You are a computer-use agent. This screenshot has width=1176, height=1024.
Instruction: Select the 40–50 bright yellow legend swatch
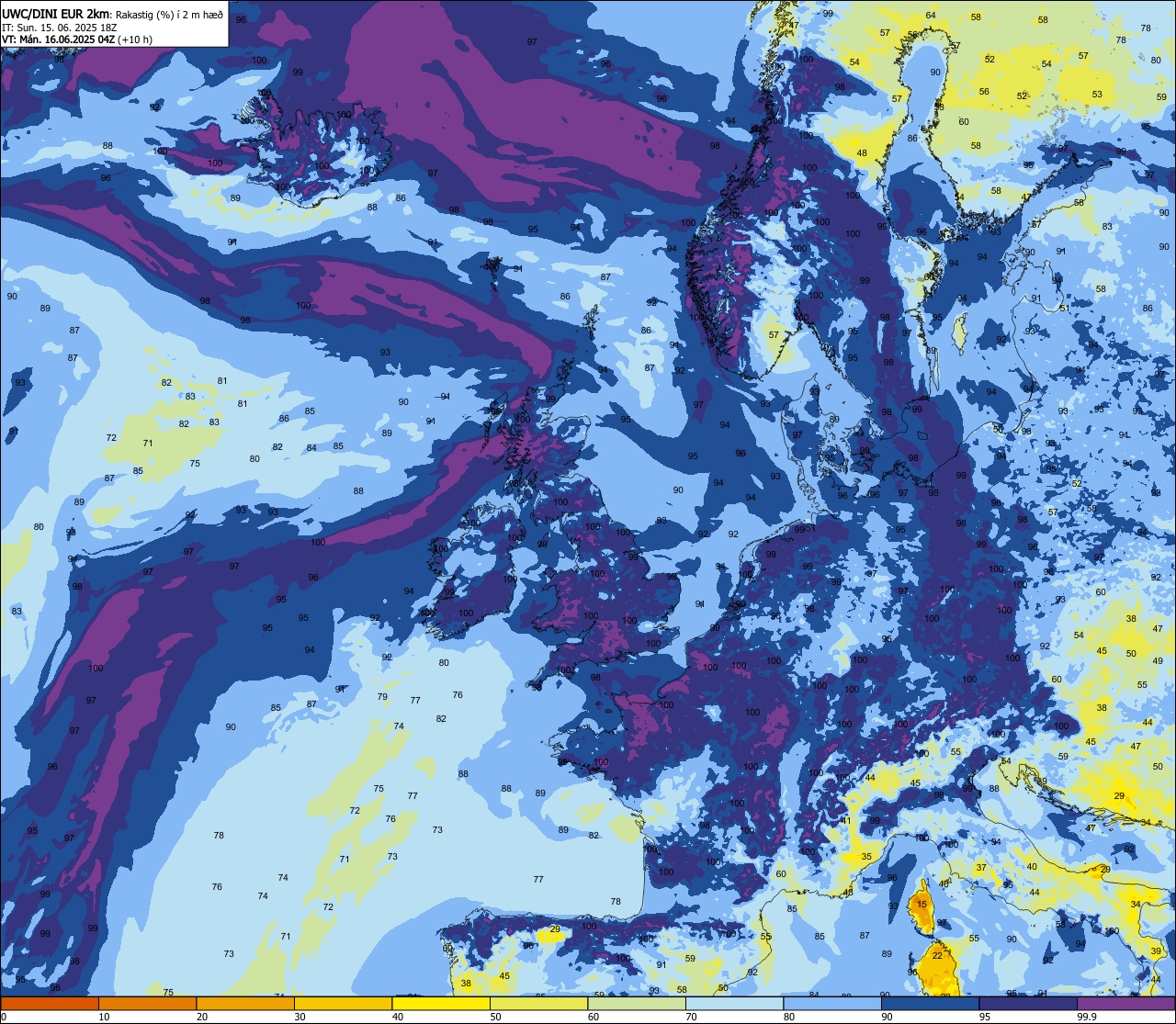pyautogui.click(x=441, y=1003)
